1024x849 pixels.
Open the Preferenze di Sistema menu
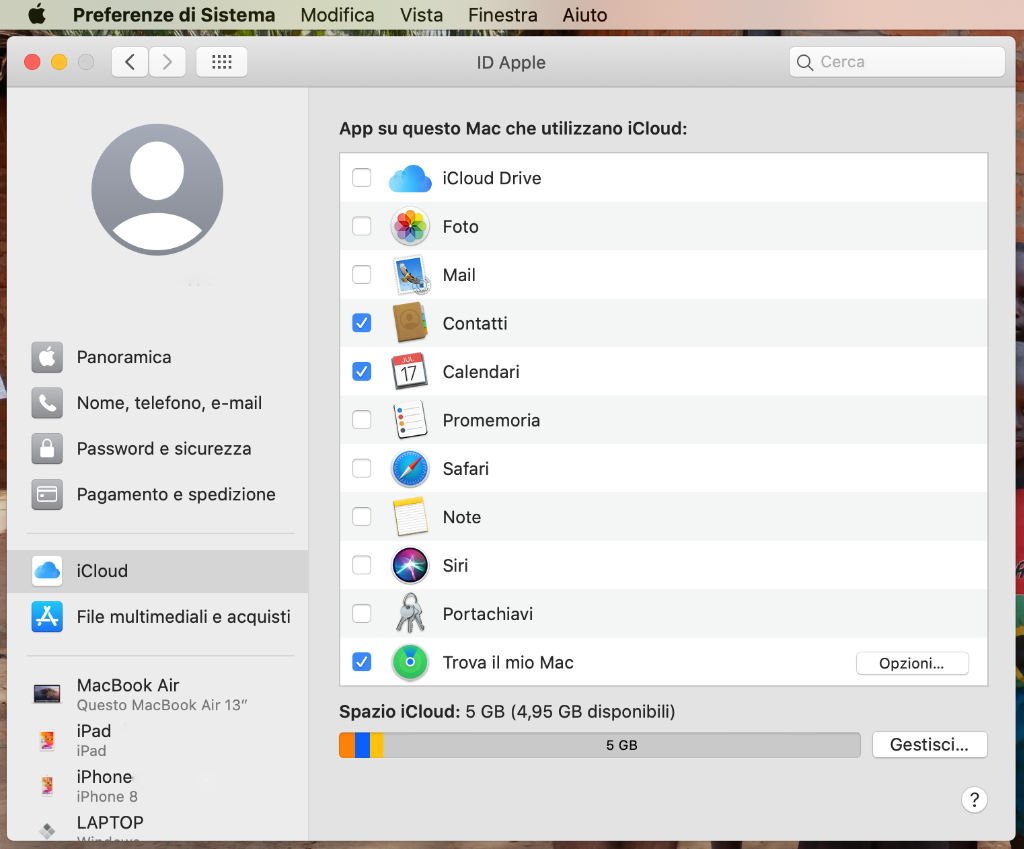(x=174, y=15)
